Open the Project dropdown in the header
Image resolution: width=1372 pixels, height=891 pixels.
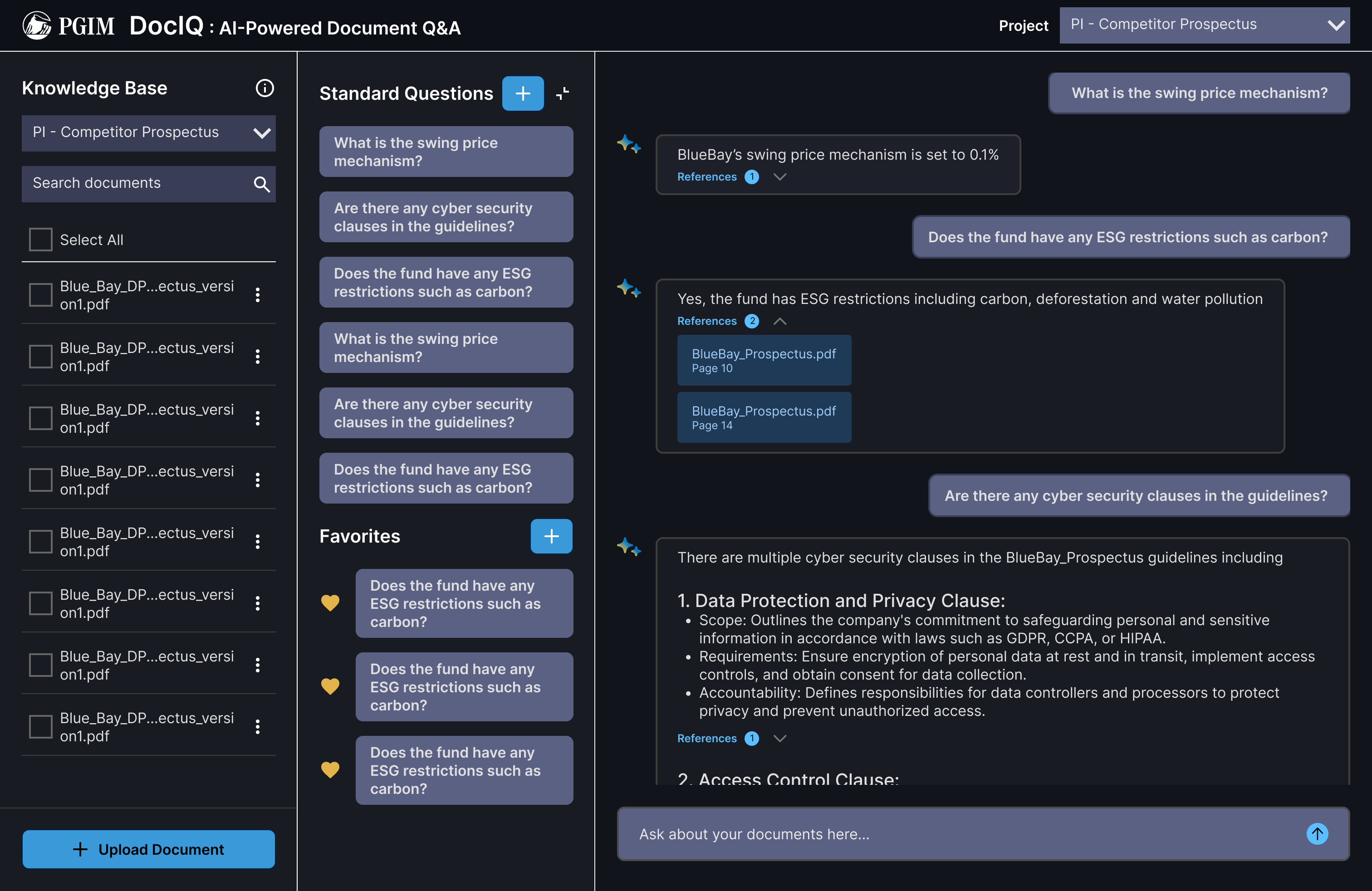coord(1204,25)
